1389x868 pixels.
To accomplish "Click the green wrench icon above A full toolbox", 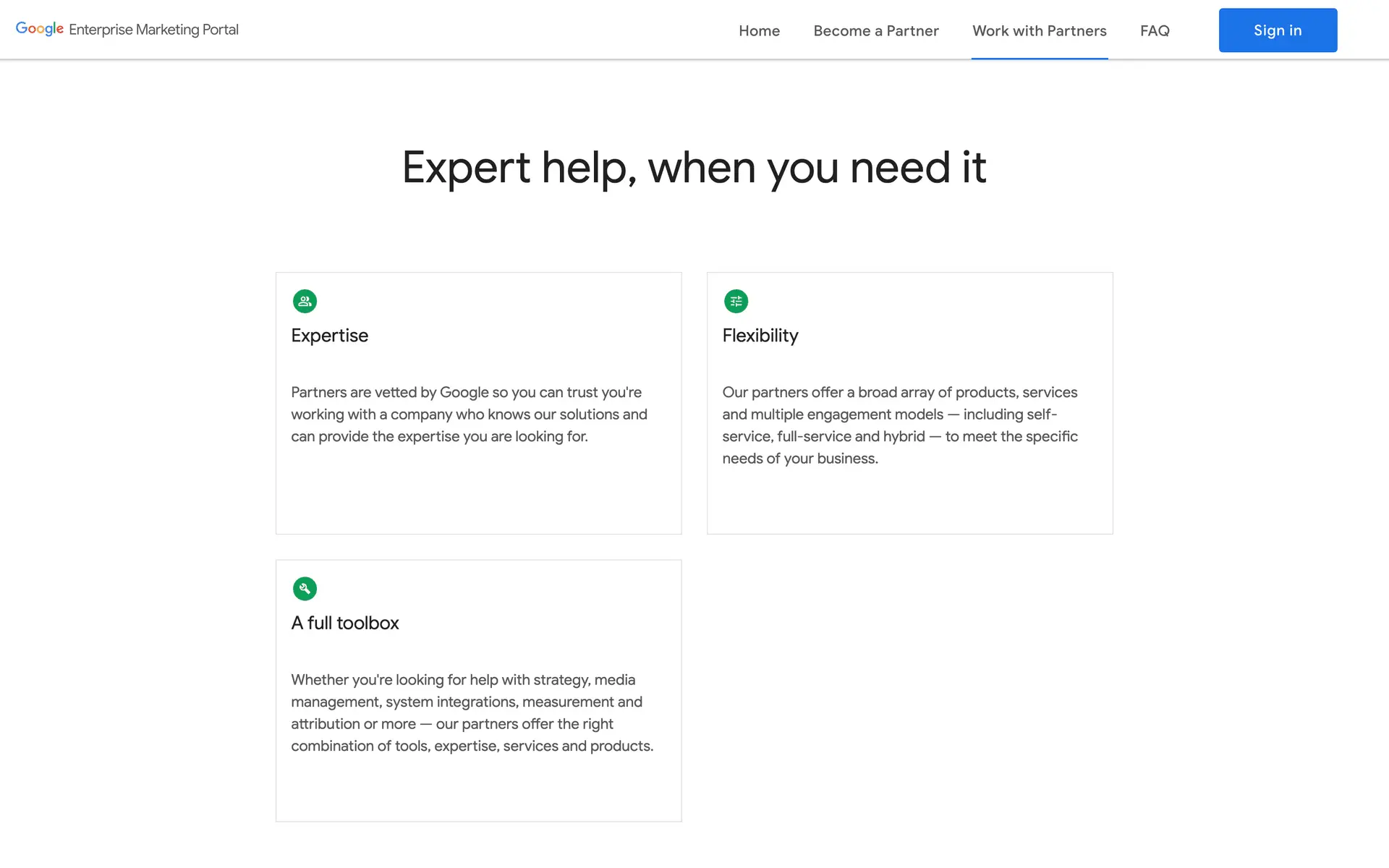I will click(x=305, y=589).
